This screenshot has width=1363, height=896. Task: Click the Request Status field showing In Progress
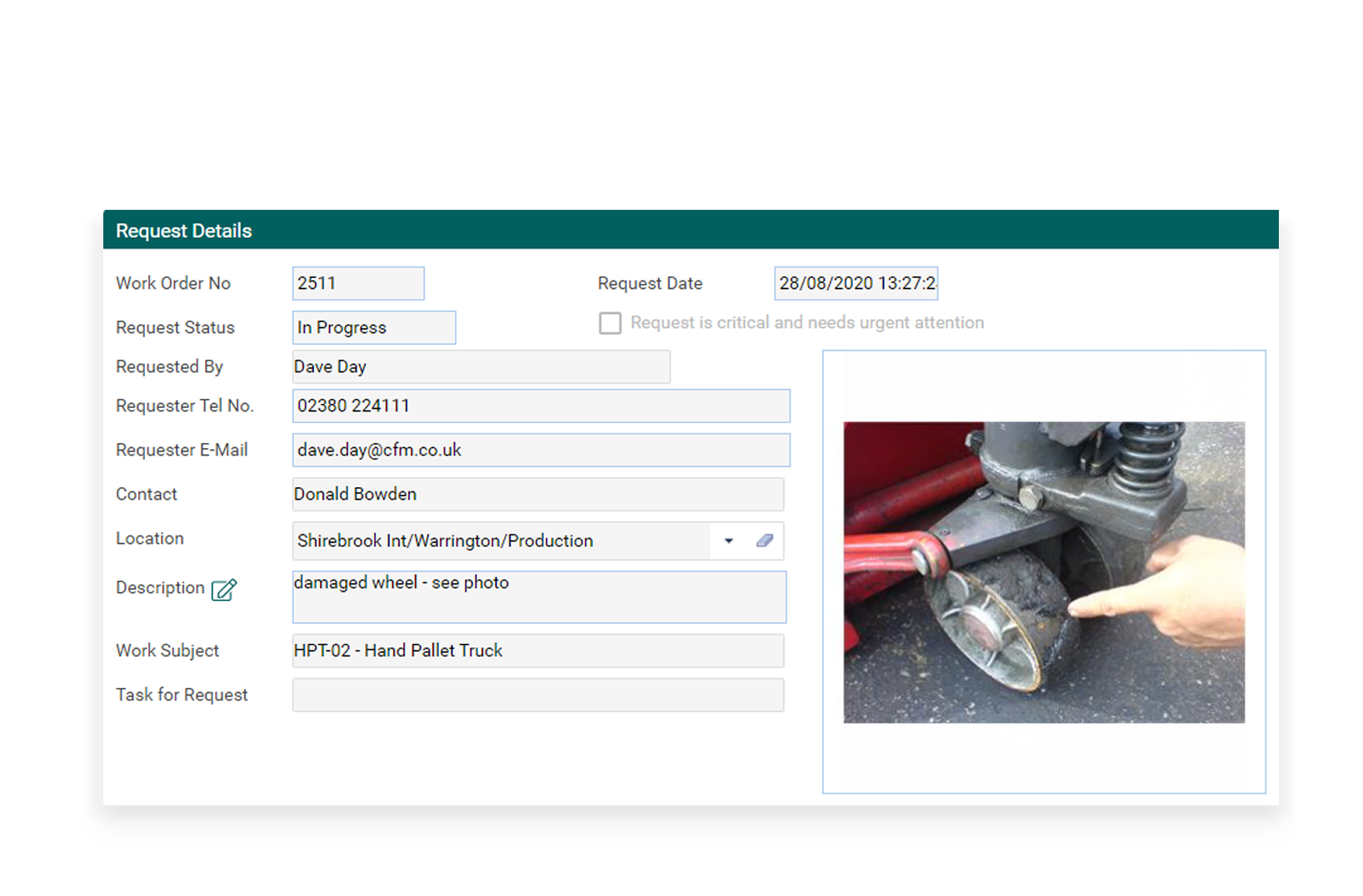(x=373, y=327)
